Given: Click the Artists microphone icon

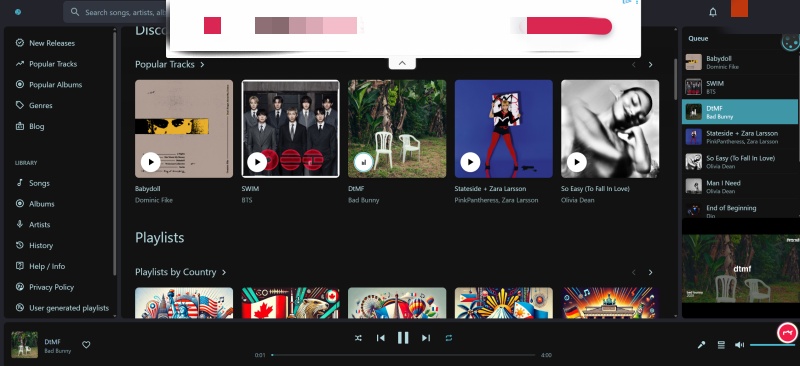Looking at the screenshot, I should [20, 224].
